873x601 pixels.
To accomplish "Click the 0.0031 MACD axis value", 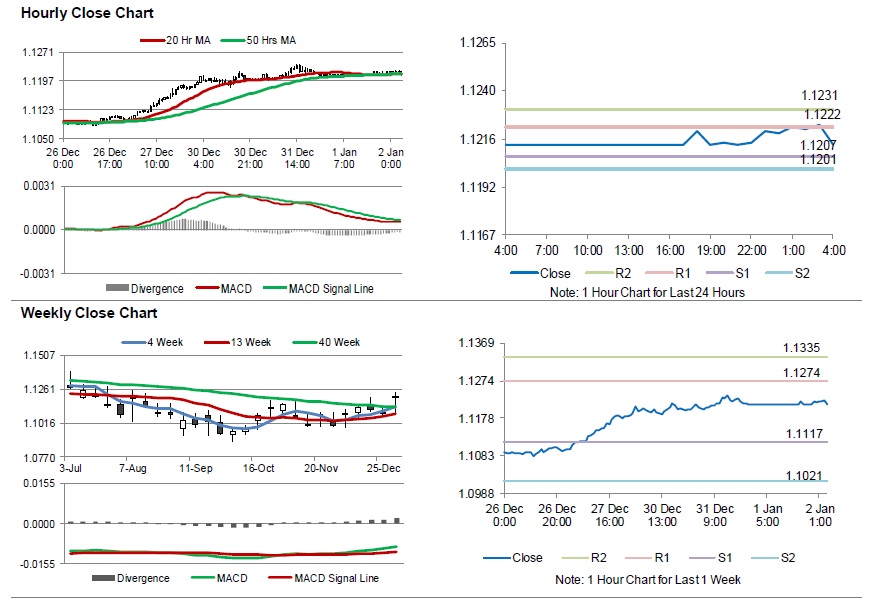I will coord(39,186).
